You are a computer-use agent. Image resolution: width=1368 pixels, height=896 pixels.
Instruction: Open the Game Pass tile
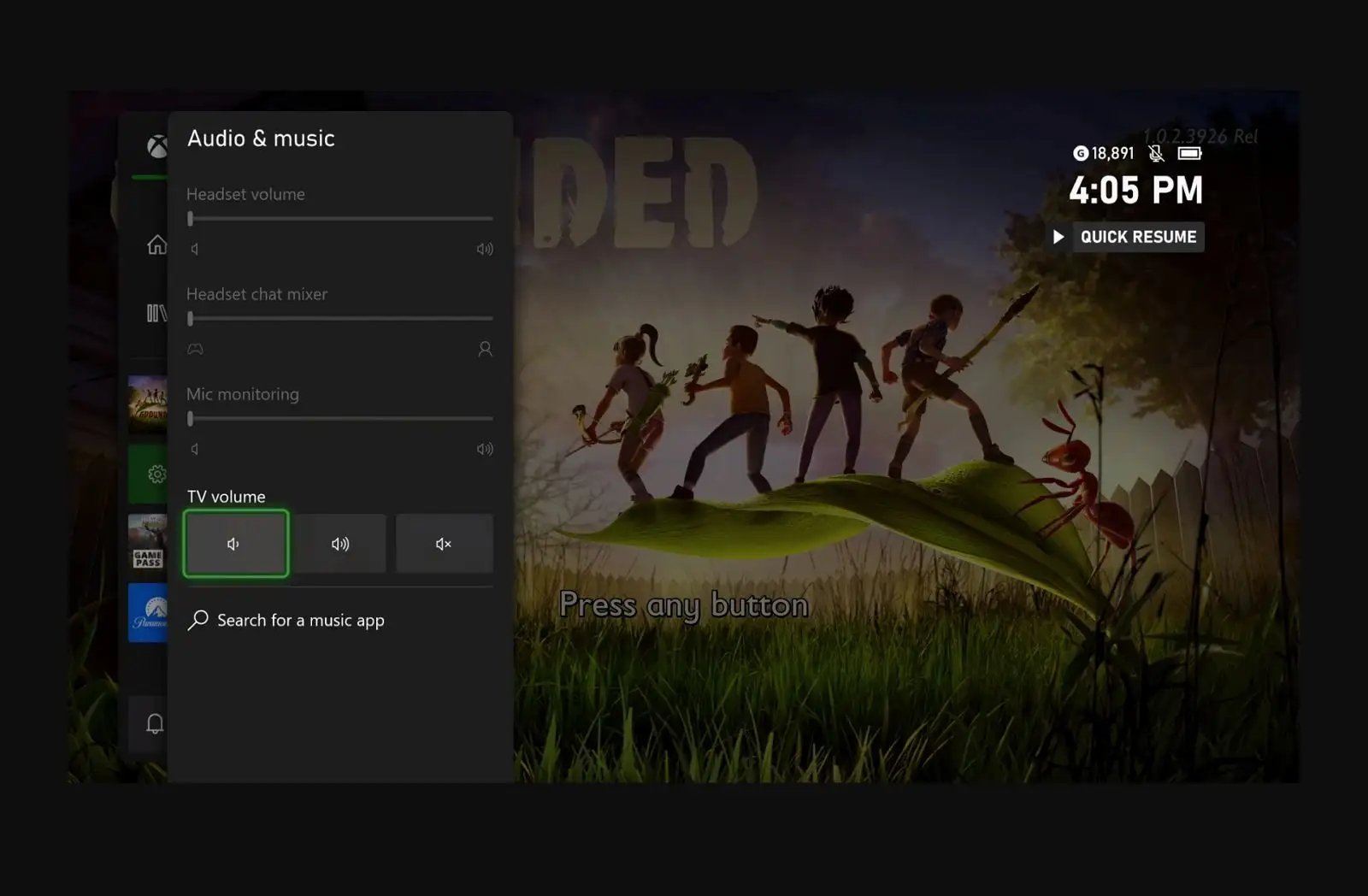[x=147, y=542]
